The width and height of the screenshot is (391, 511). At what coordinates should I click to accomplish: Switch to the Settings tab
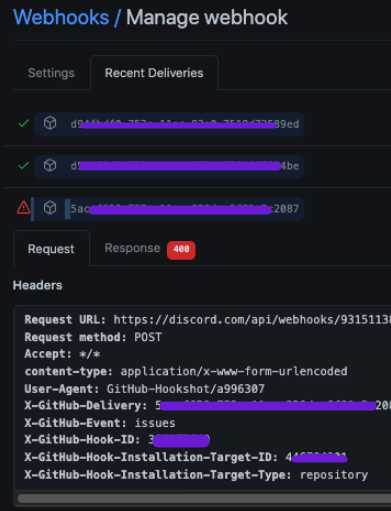(x=51, y=73)
